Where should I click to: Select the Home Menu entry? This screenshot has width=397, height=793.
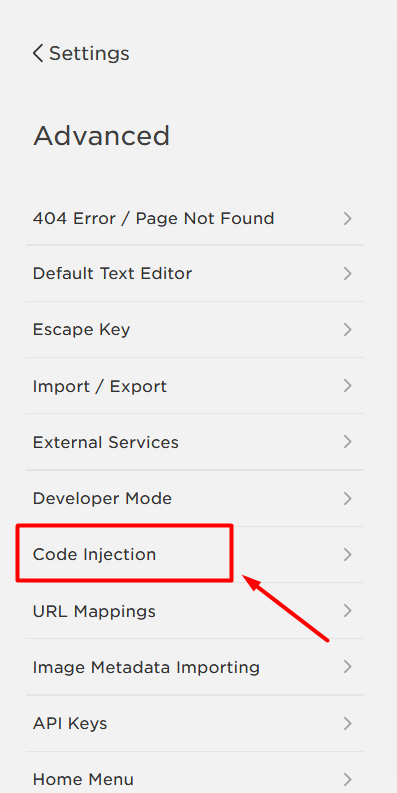coord(195,775)
